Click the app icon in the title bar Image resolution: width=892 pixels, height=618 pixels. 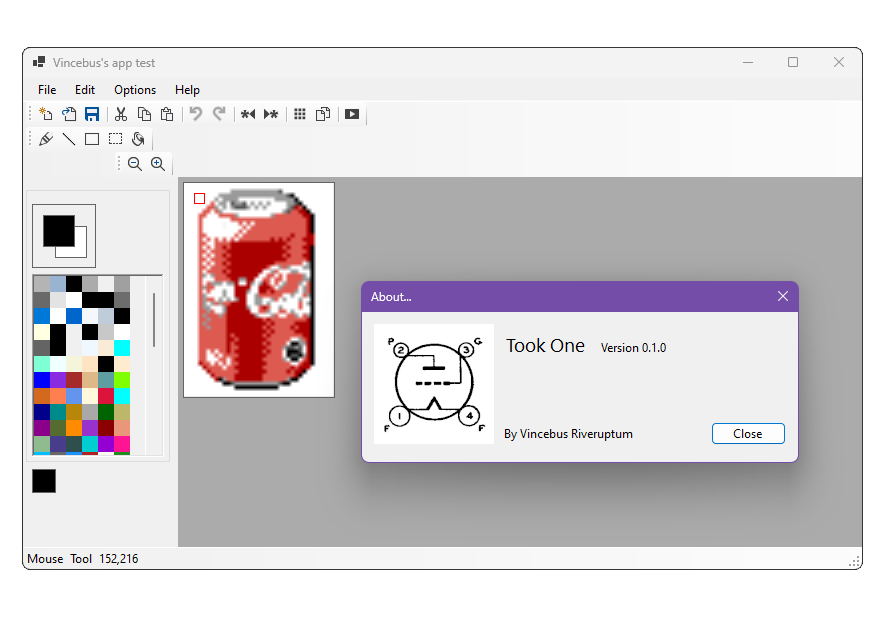39,63
